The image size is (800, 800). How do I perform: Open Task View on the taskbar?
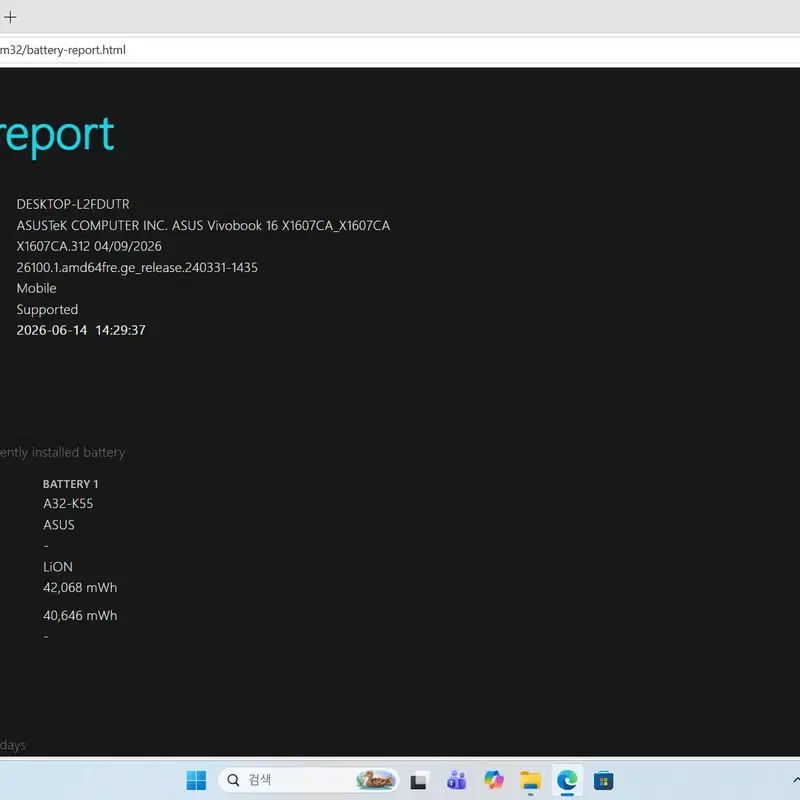[x=418, y=780]
